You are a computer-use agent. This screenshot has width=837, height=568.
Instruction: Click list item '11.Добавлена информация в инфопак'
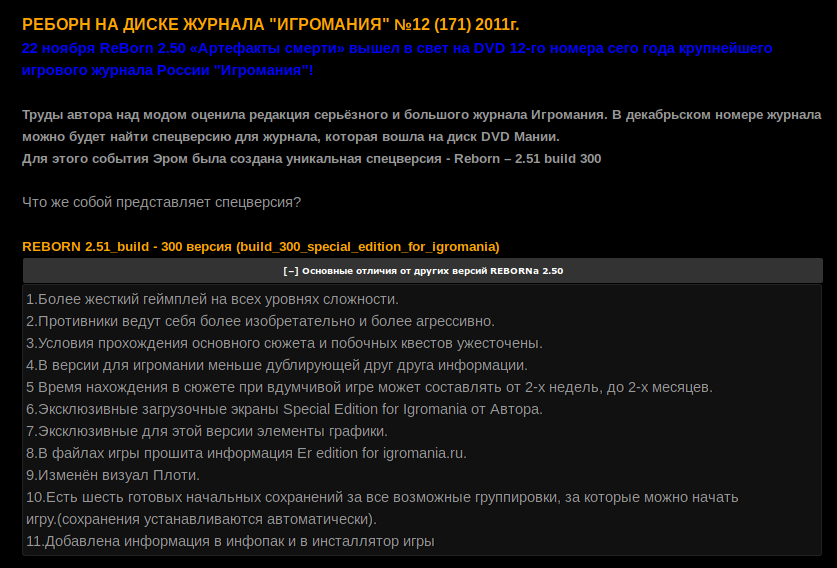coord(230,541)
